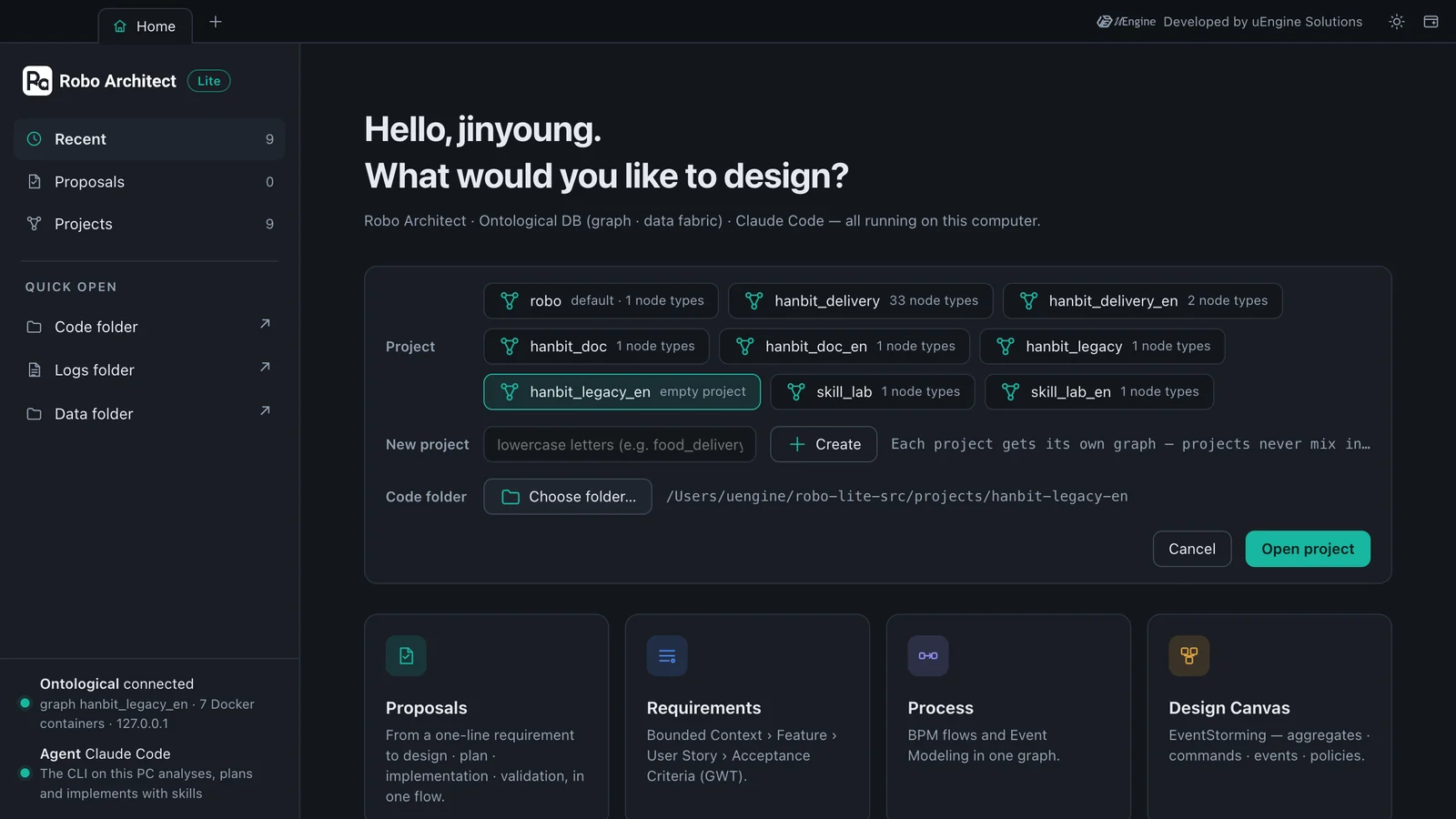Toggle the light/dark theme sun icon
1456x819 pixels.
pyautogui.click(x=1396, y=22)
